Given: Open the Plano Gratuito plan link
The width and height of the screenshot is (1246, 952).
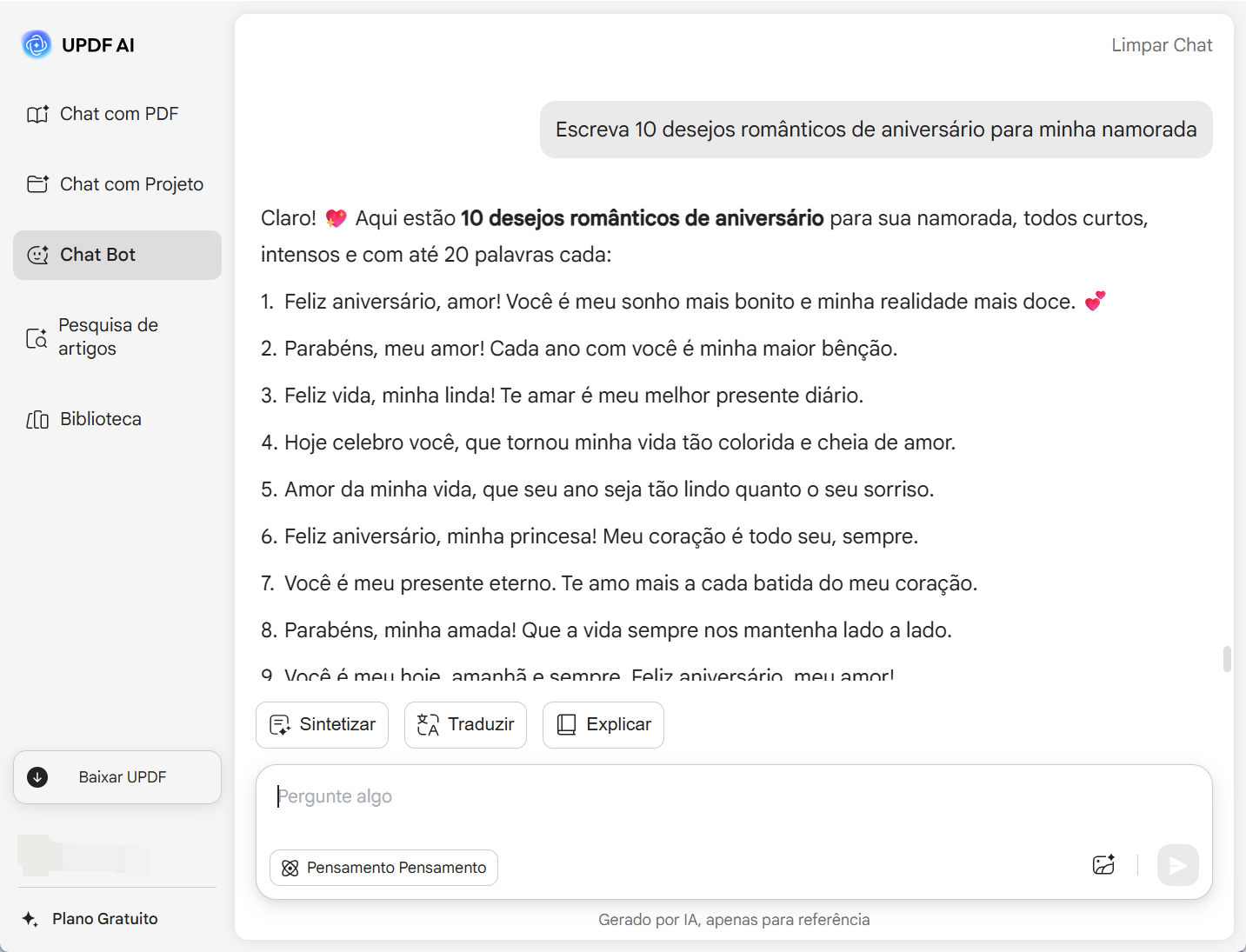Looking at the screenshot, I should [104, 919].
